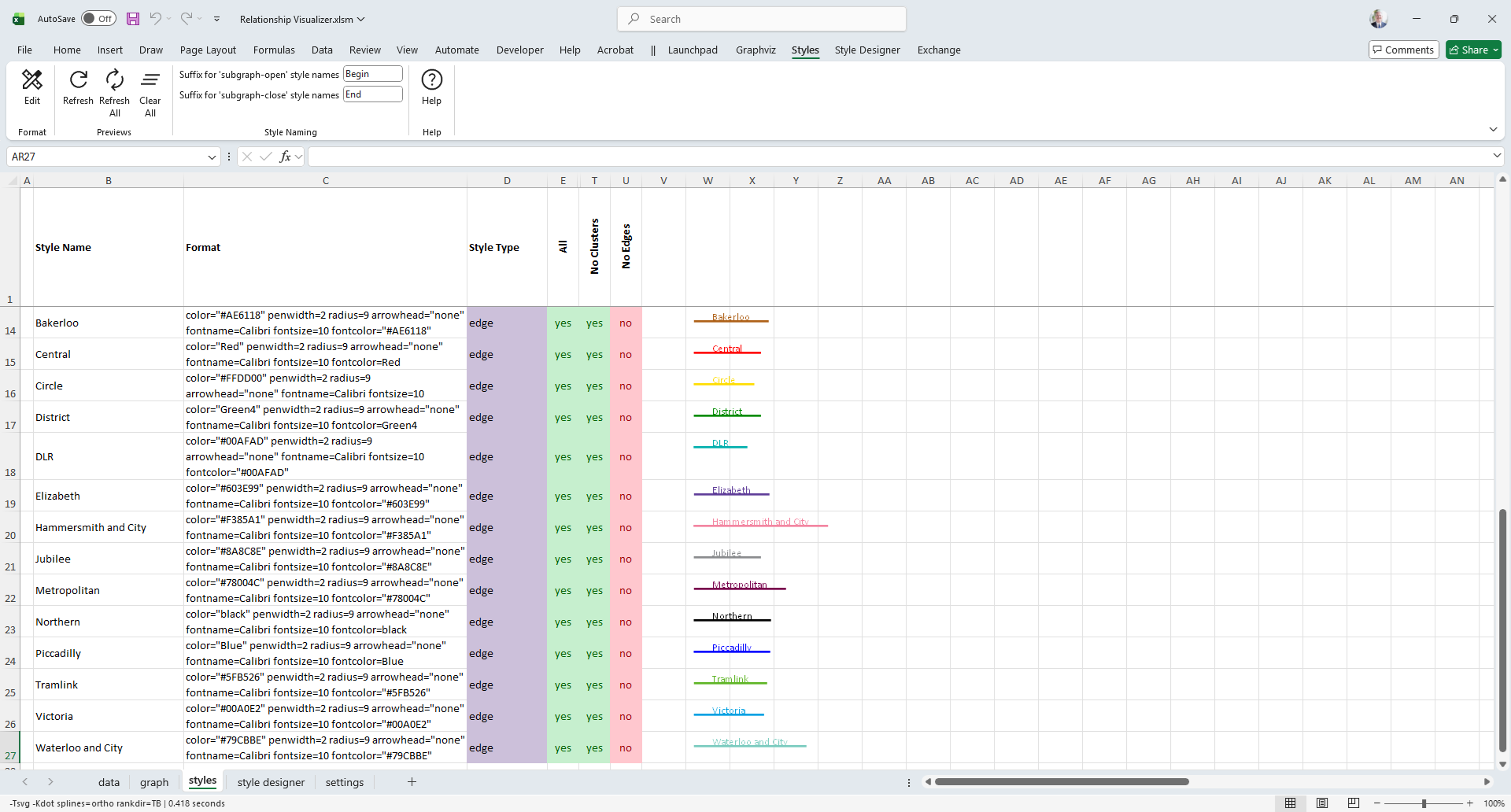Toggle Bakerloo 'No Edges' cell value
Screen dimensions: 1511x812
(626, 323)
